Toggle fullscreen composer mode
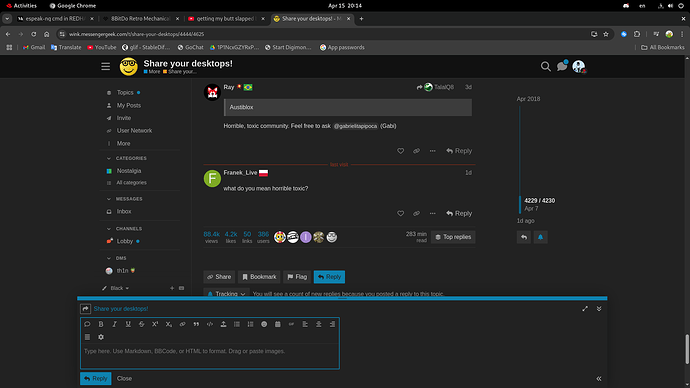This screenshot has width=690, height=388. click(x=585, y=309)
